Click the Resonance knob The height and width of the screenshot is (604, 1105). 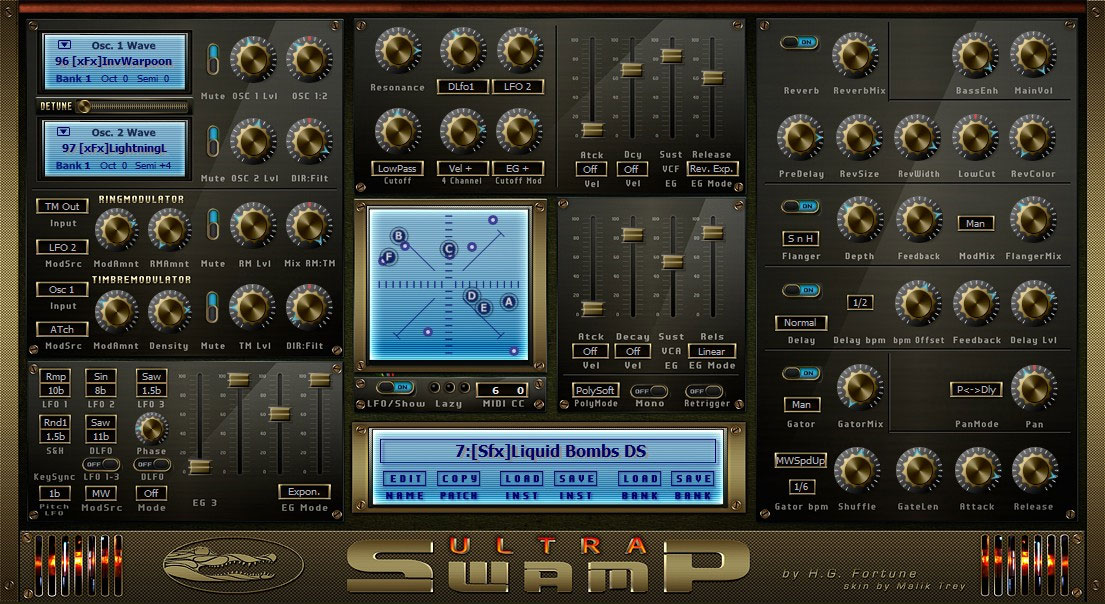click(x=397, y=51)
